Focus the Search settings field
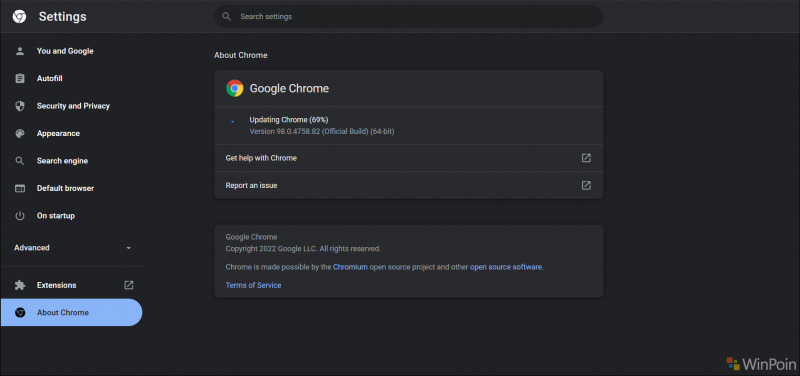The image size is (800, 376). pyautogui.click(x=409, y=17)
